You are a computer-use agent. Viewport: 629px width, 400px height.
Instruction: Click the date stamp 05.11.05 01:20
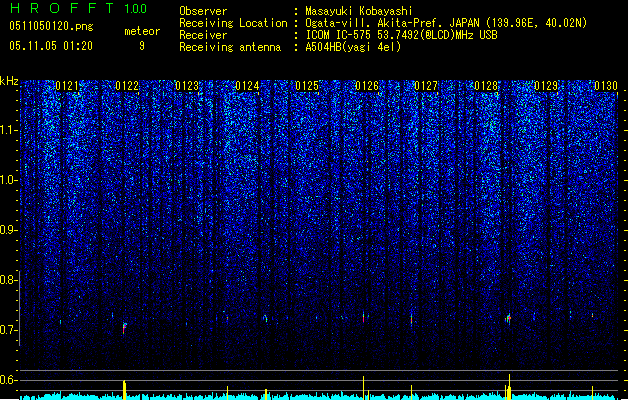[51, 46]
